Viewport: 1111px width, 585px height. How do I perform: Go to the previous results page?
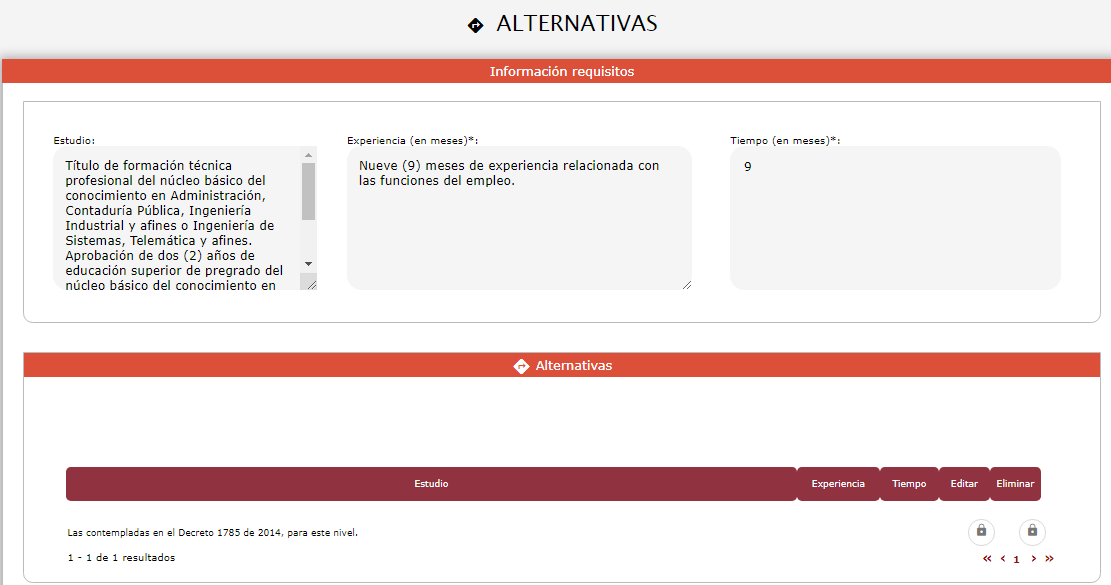(x=1003, y=559)
